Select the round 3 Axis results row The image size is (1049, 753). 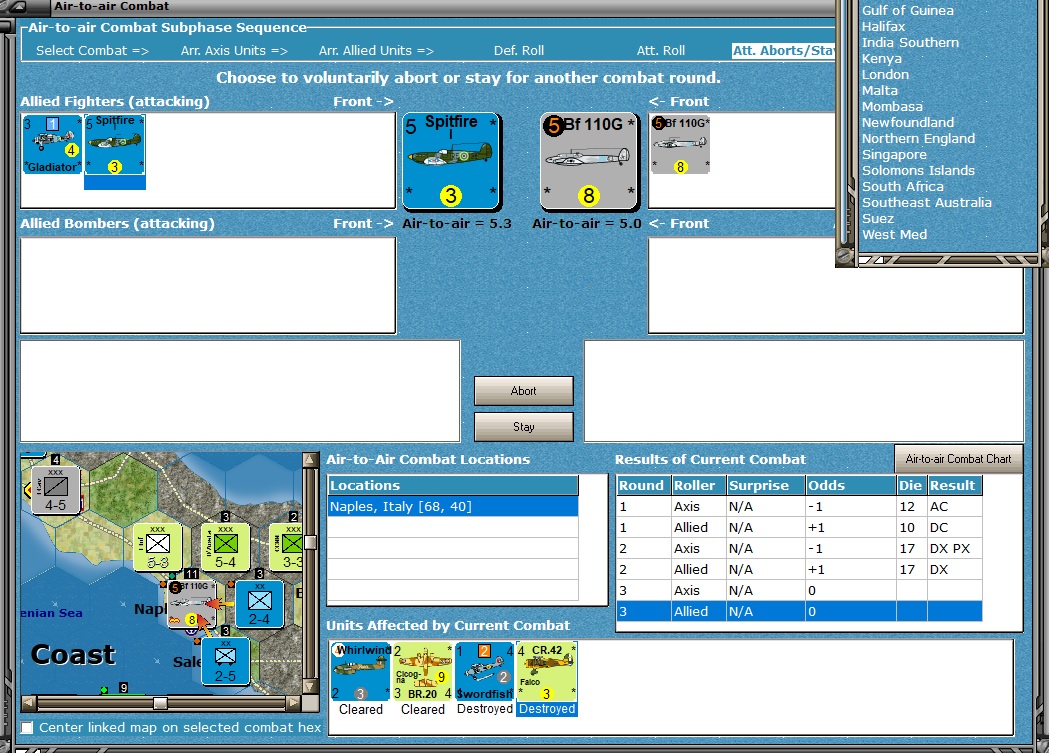click(x=799, y=590)
